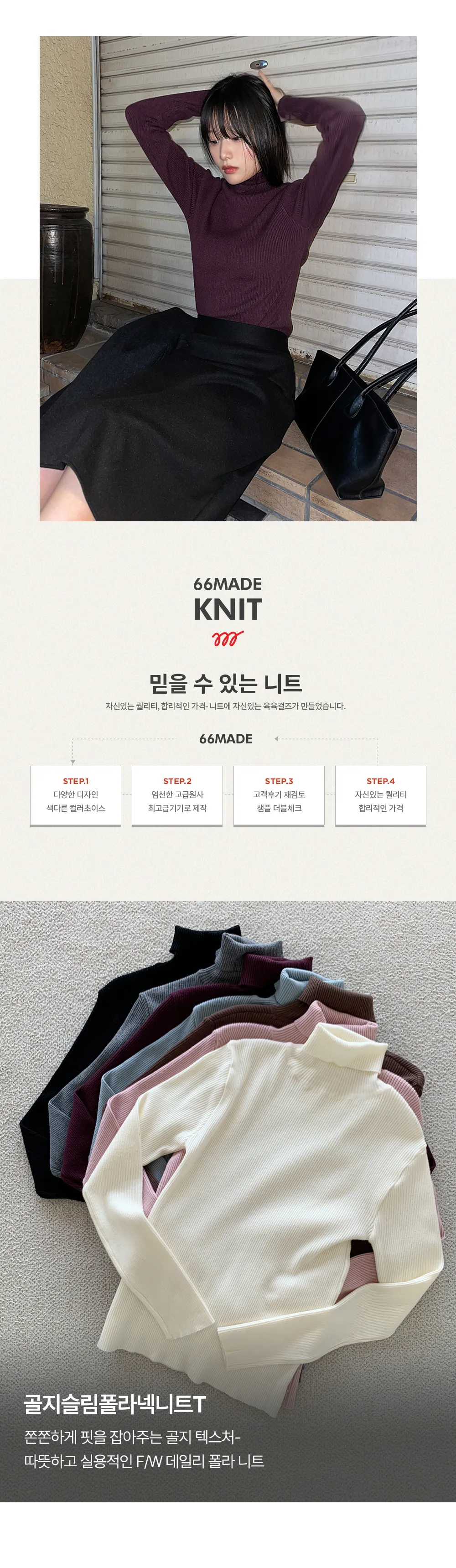The height and width of the screenshot is (1568, 456).
Task: Click the model photo in burgundy knit
Action: [x=228, y=278]
